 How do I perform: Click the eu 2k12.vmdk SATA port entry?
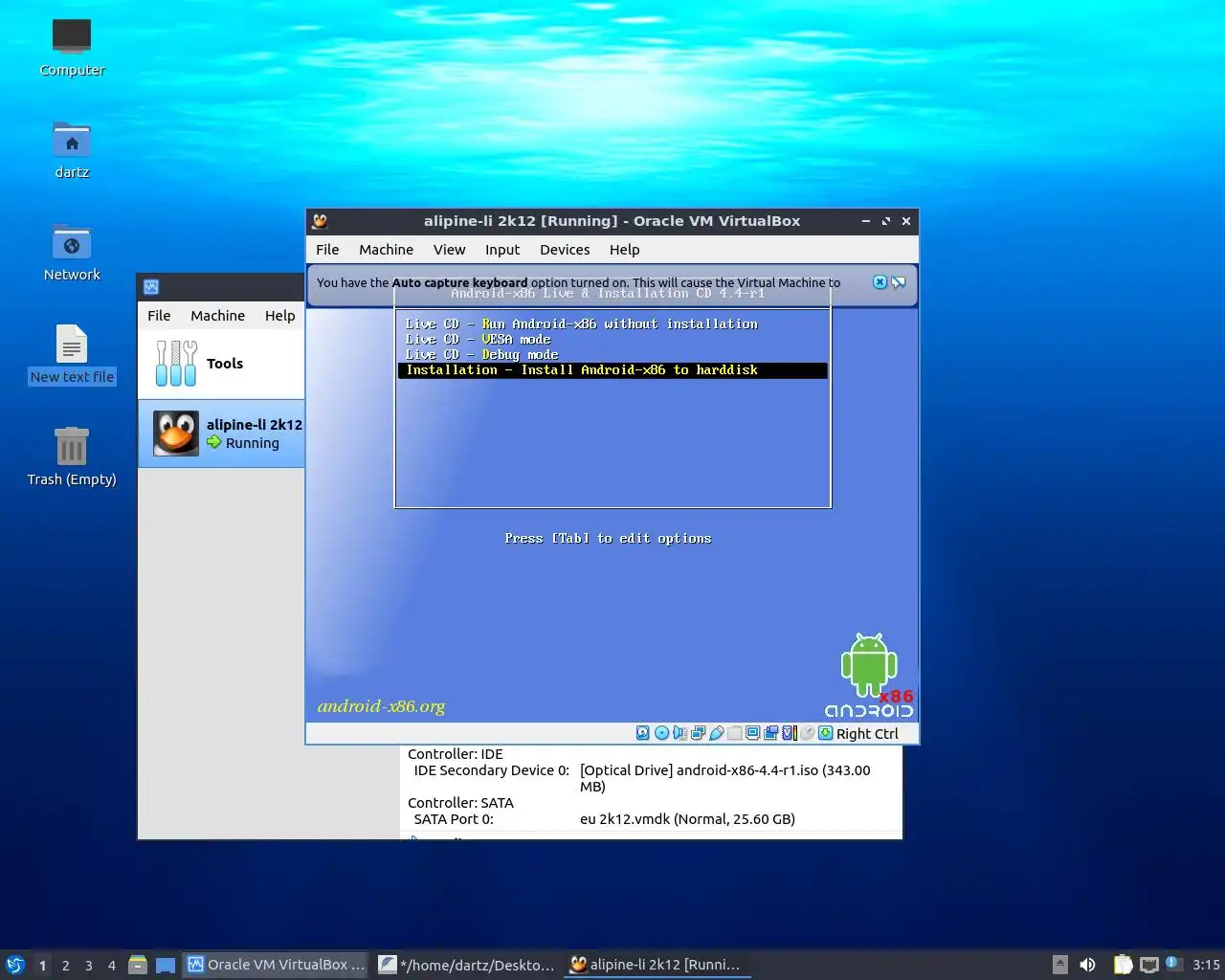coord(687,819)
